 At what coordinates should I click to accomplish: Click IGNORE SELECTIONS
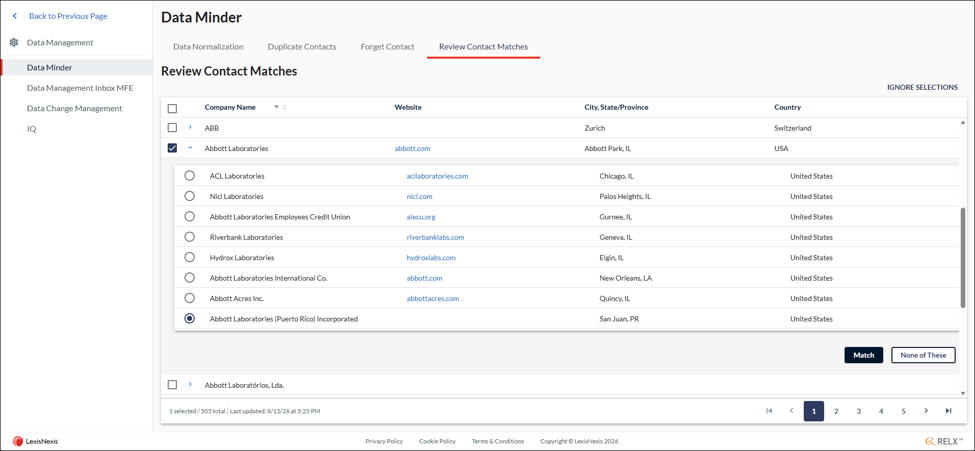pos(922,87)
